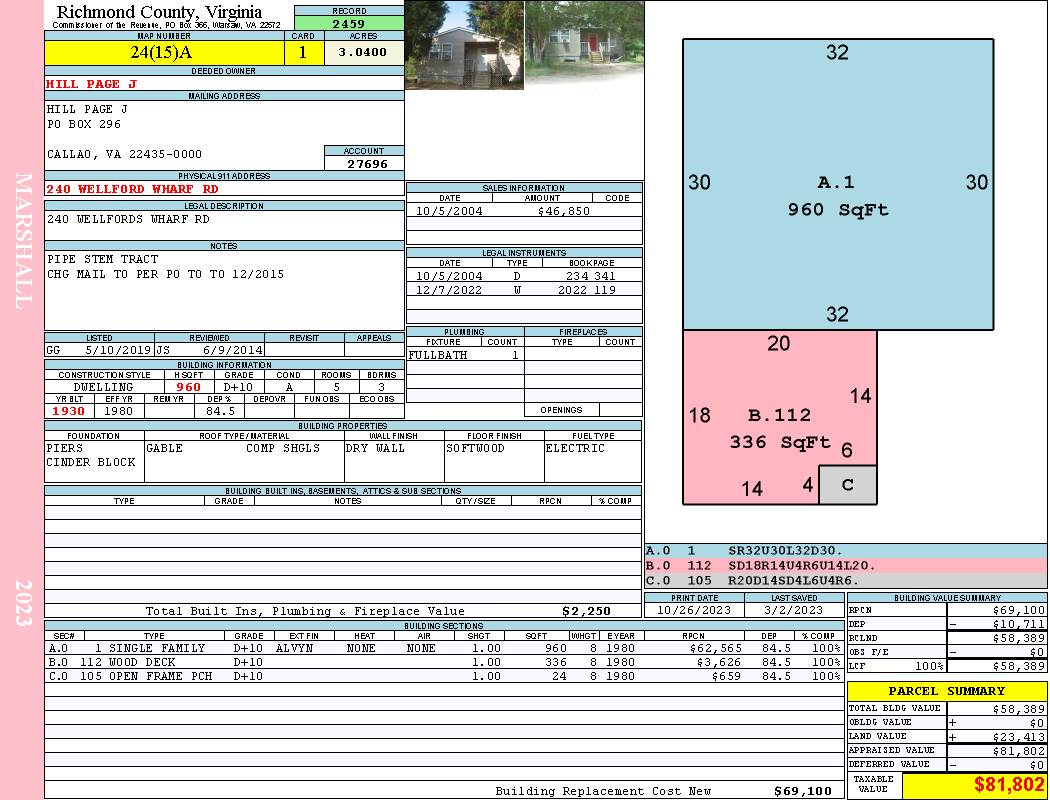Click roof material COMP SHGLS
1050x800 pixels.
(x=283, y=448)
